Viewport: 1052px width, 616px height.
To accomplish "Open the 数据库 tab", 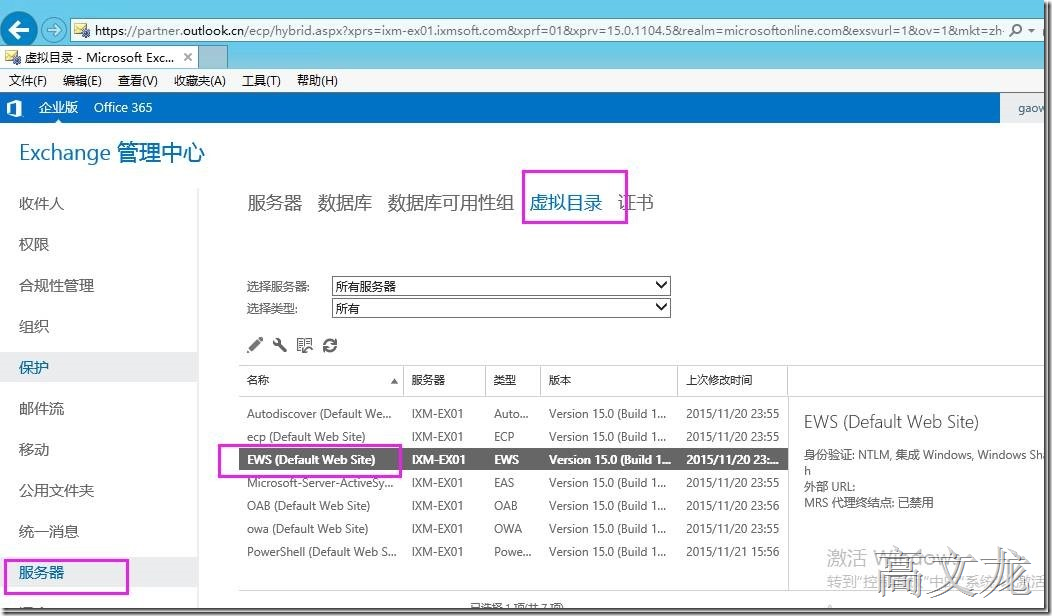I will 345,203.
